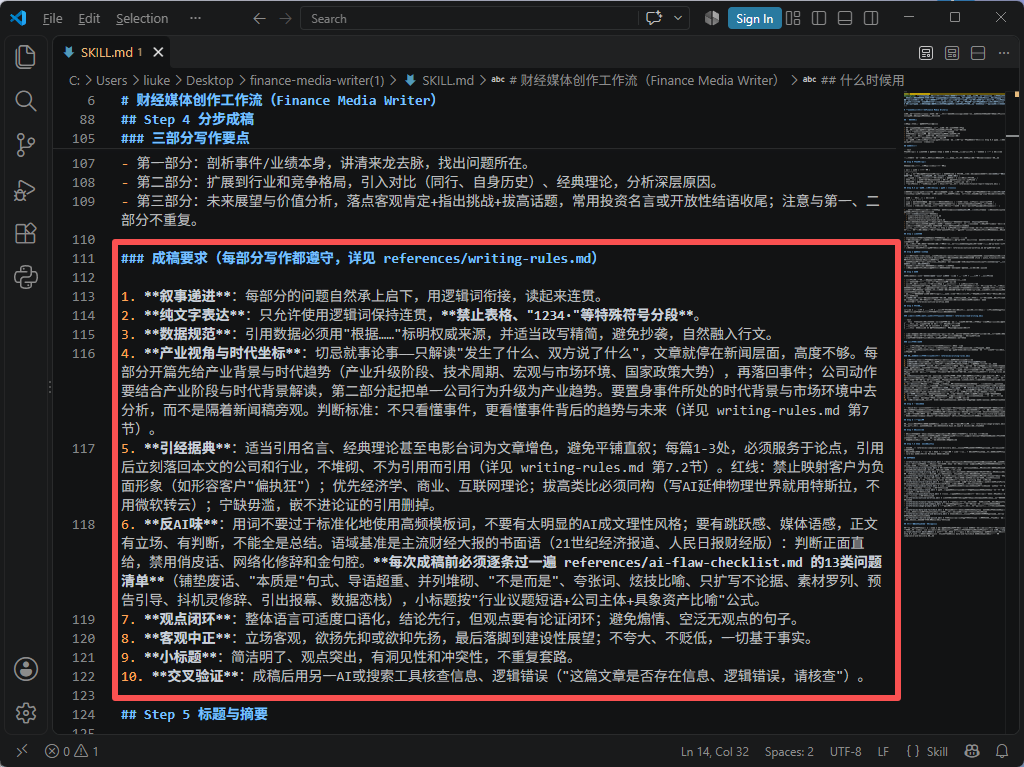Toggle the primary side bar
This screenshot has height=767, width=1024.
(x=819, y=18)
